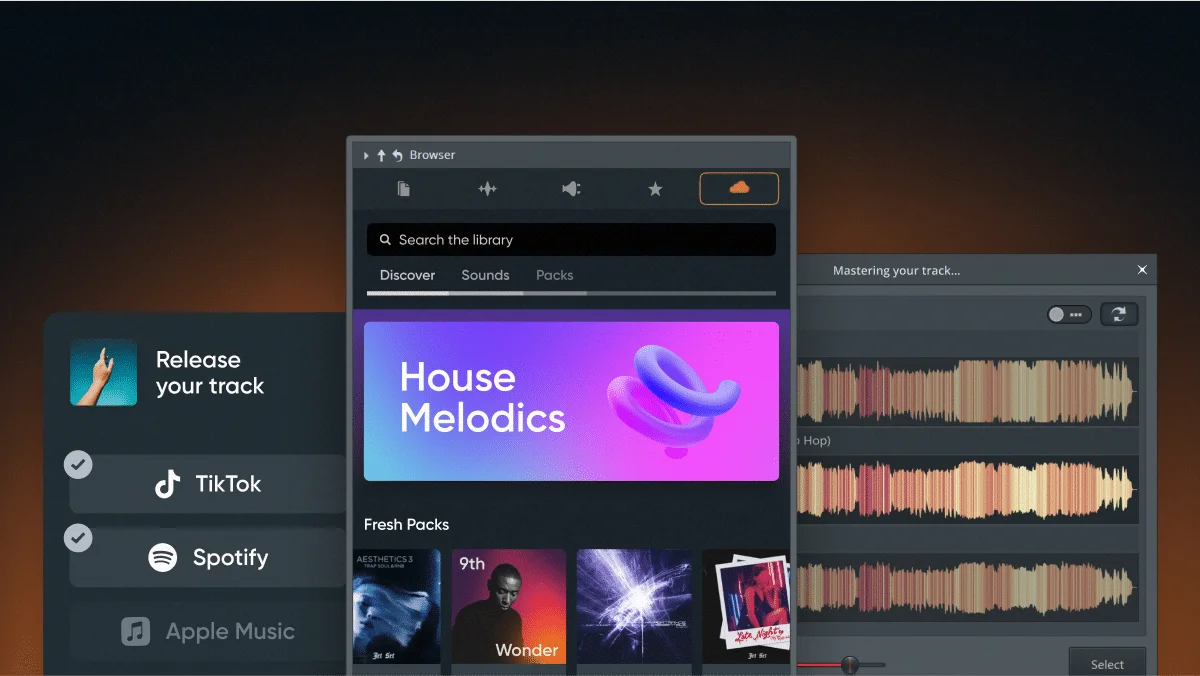Viewport: 1200px width, 676px height.
Task: Open the orange cloud library tab
Action: (739, 188)
